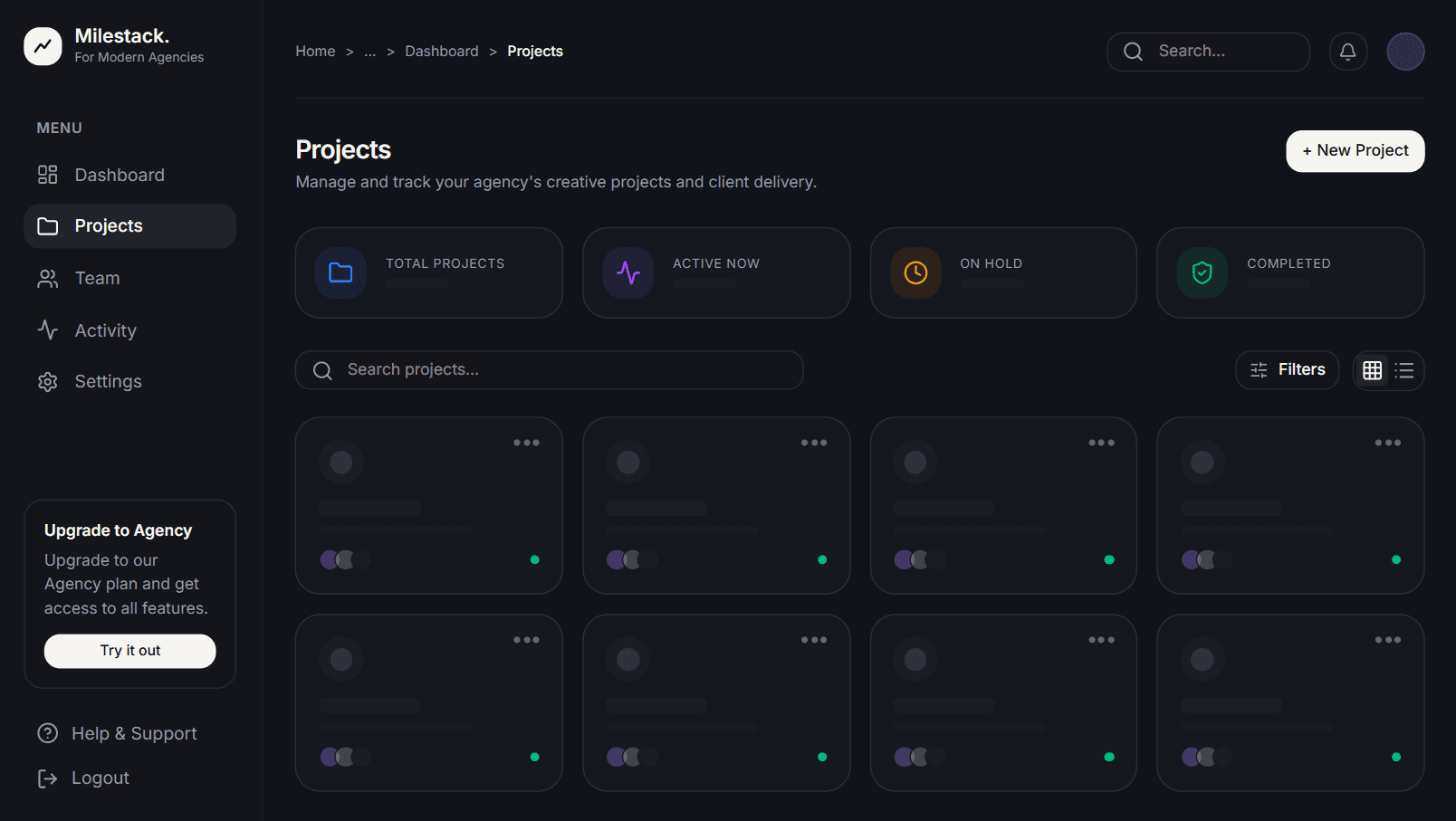The width and height of the screenshot is (1456, 821).
Task: Open options menu of first bottom-row card
Action: [x=526, y=640]
